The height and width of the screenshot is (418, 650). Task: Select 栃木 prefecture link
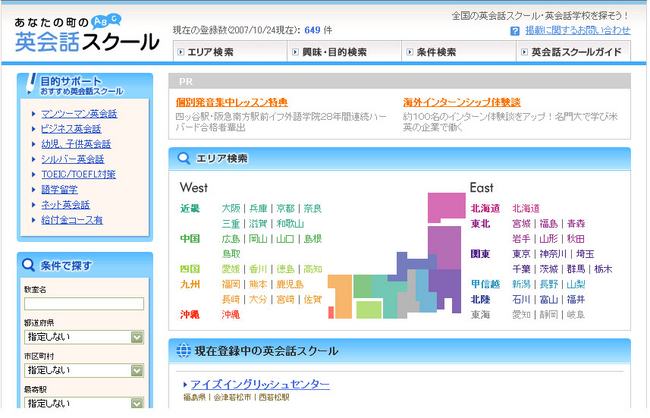point(603,269)
